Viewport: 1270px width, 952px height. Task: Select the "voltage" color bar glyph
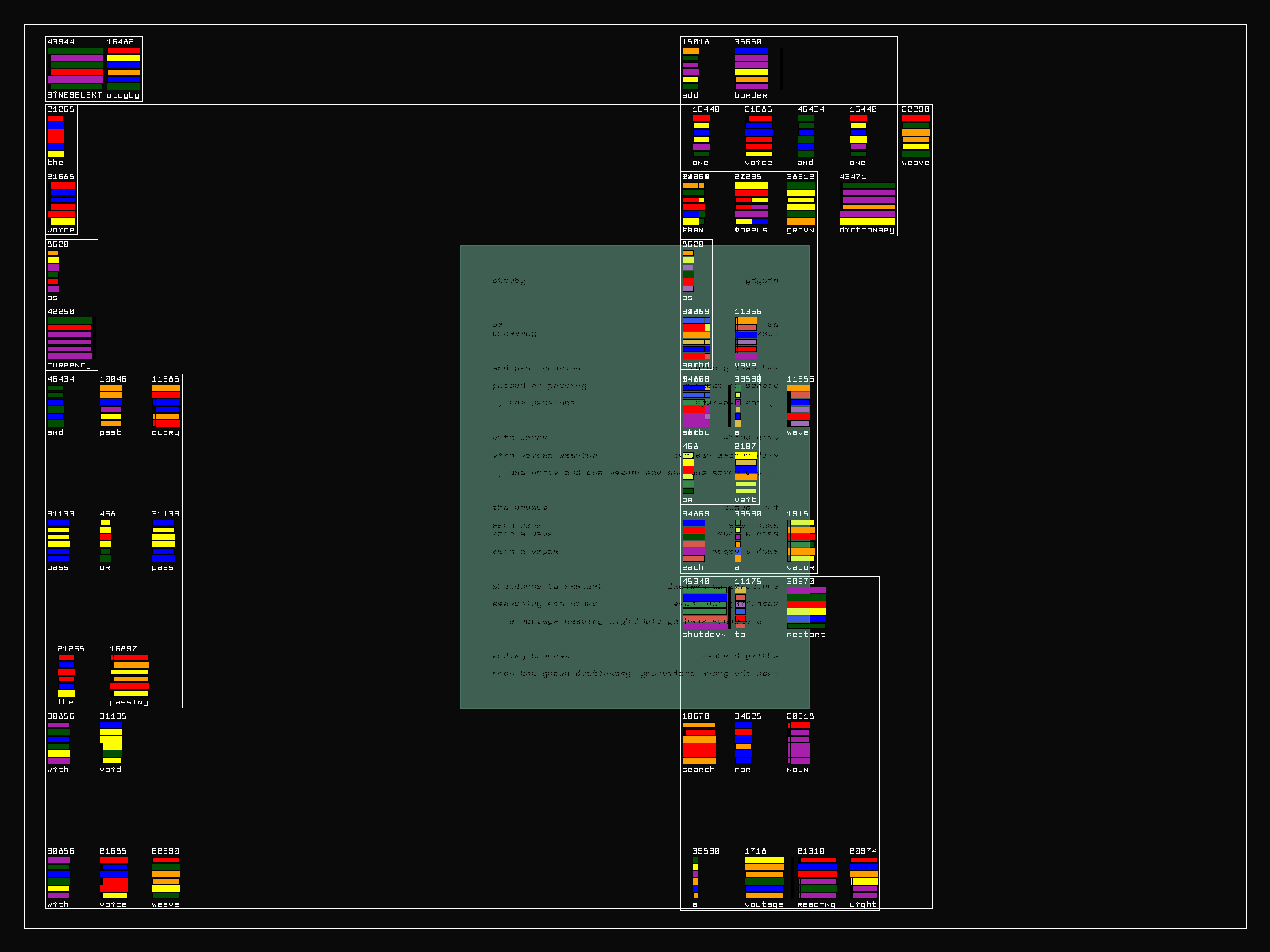click(x=764, y=877)
